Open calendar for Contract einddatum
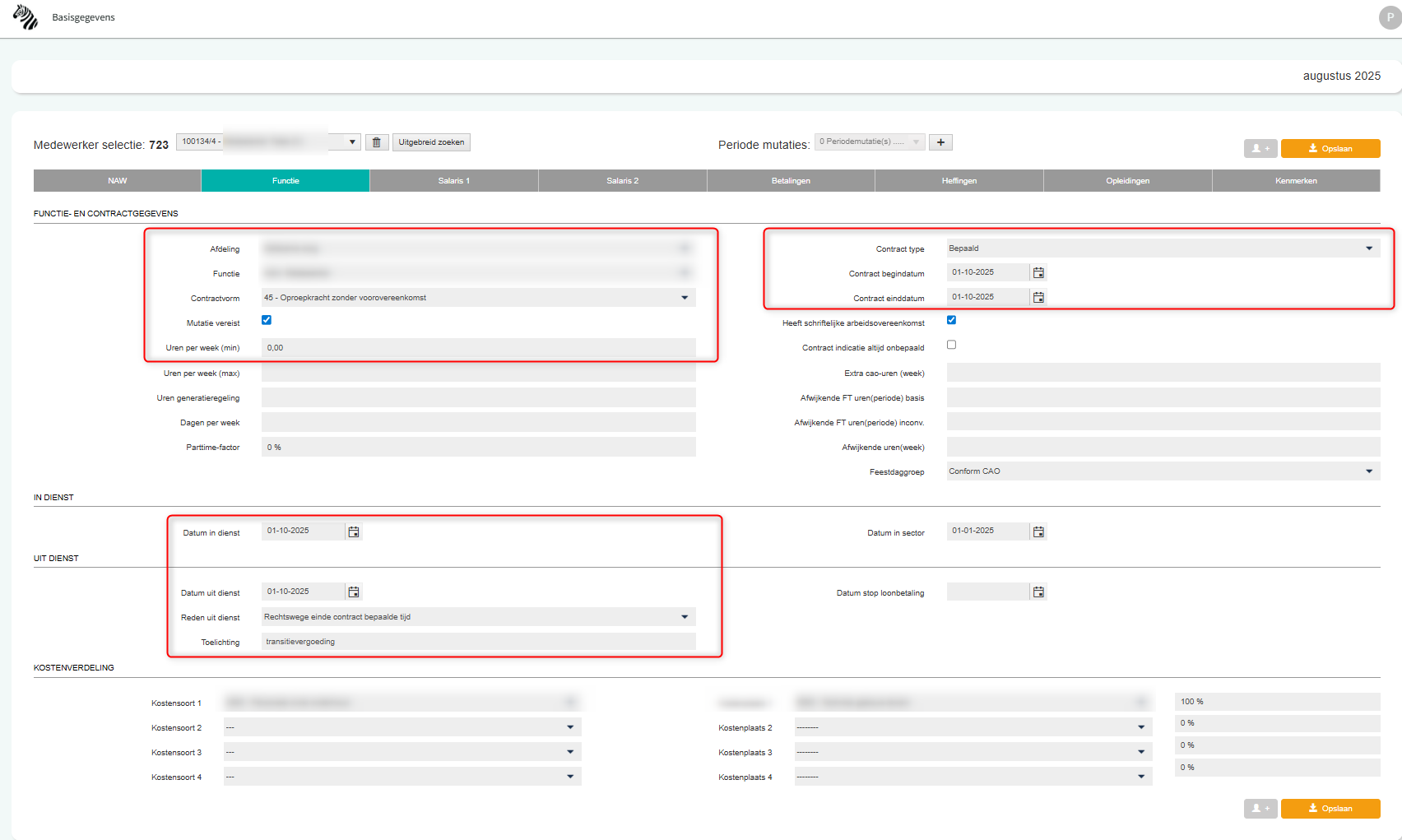The width and height of the screenshot is (1402, 840). tap(1038, 298)
